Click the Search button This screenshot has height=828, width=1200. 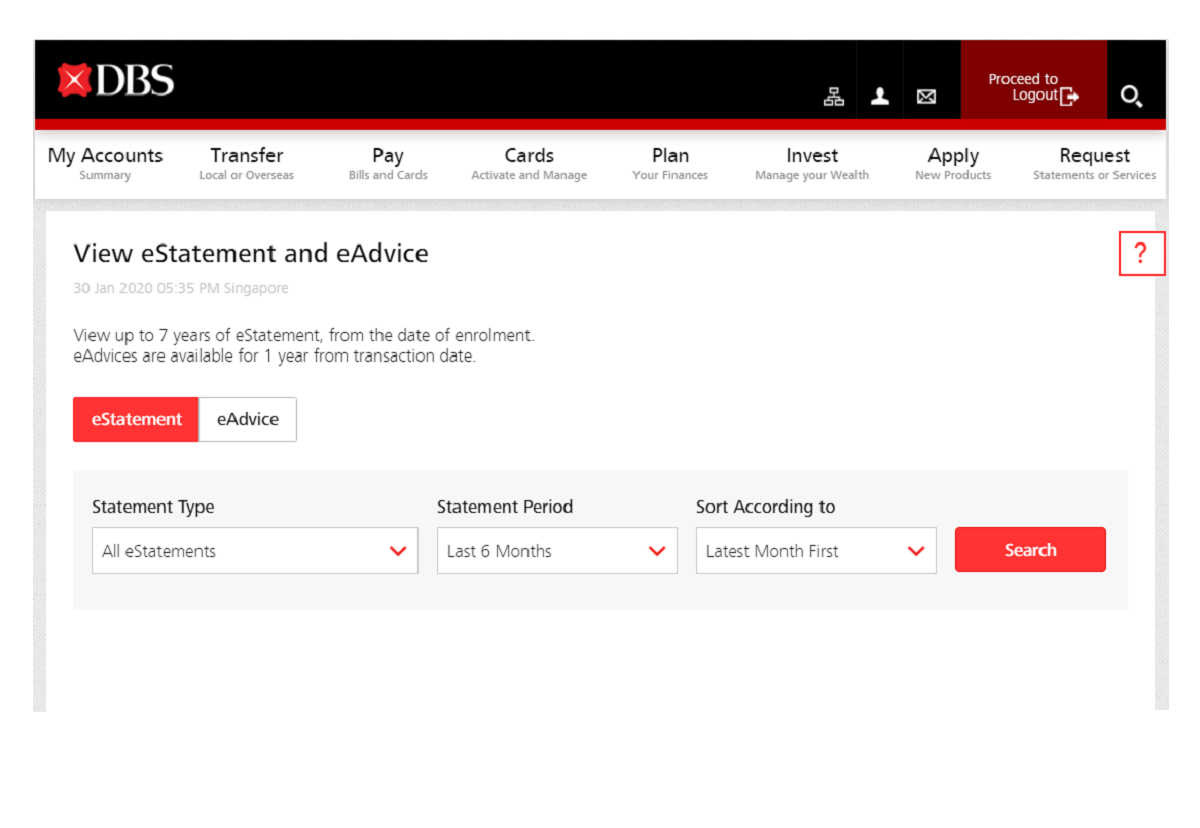1030,549
